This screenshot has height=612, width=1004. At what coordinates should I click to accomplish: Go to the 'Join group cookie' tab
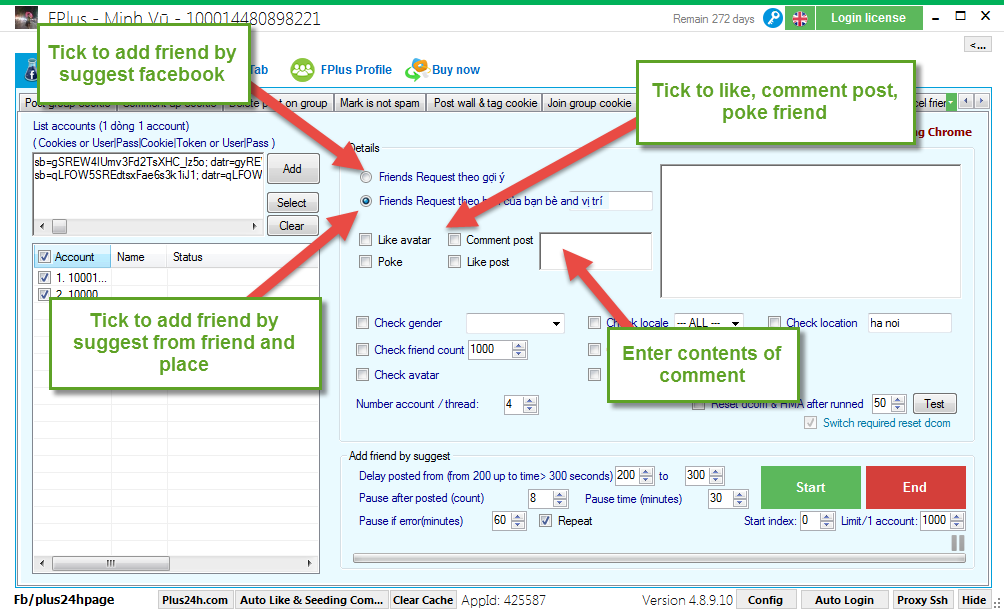589,103
